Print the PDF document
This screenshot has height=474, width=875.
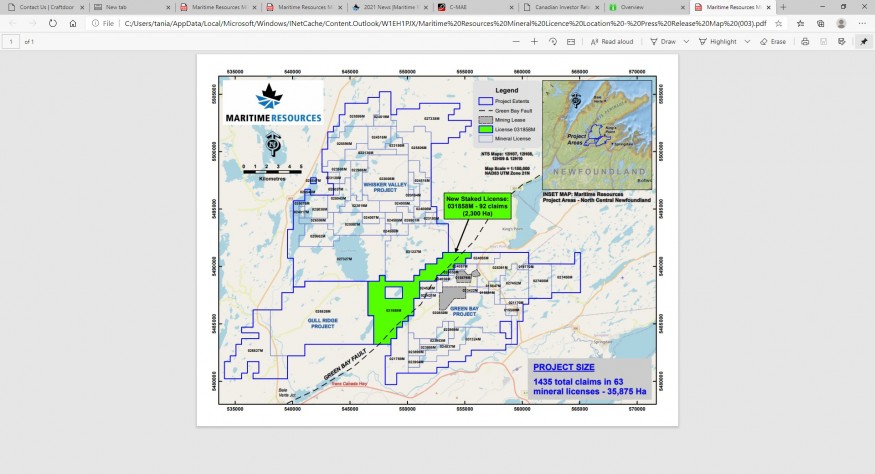[805, 41]
